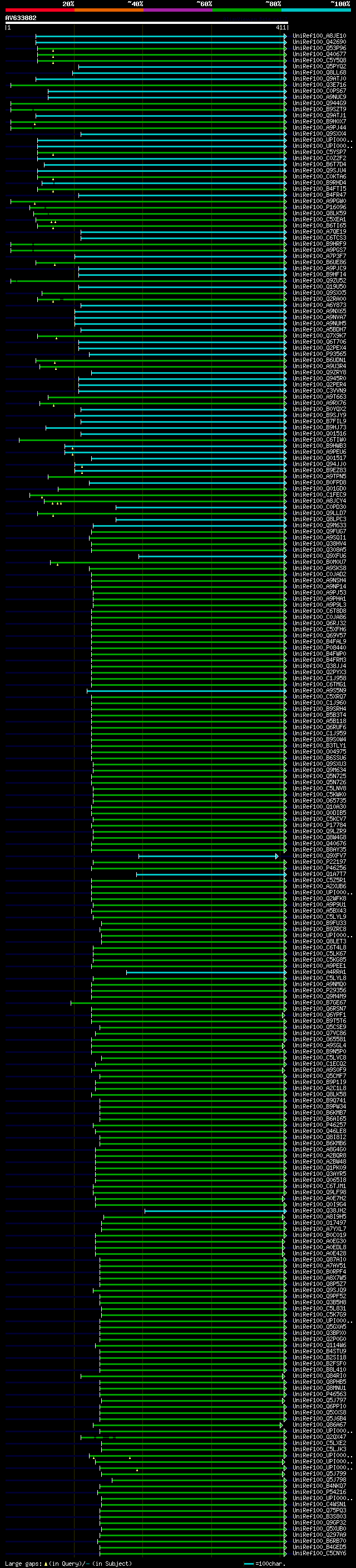This screenshot has height=1568, width=356.
Task: Select the label UniRef100_P93565
Action: [x=319, y=354]
